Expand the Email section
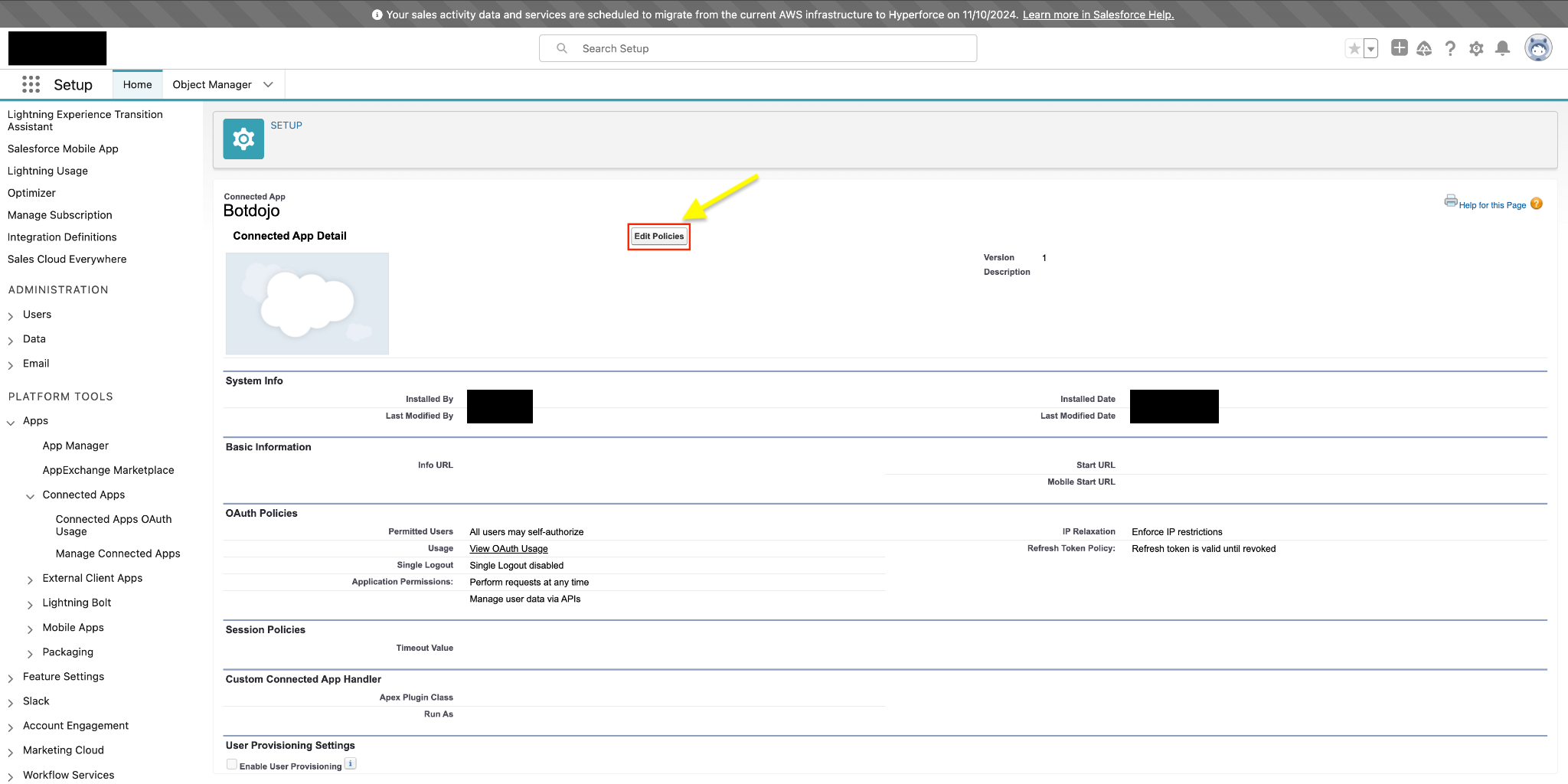This screenshot has height=784, width=1568. [11, 364]
